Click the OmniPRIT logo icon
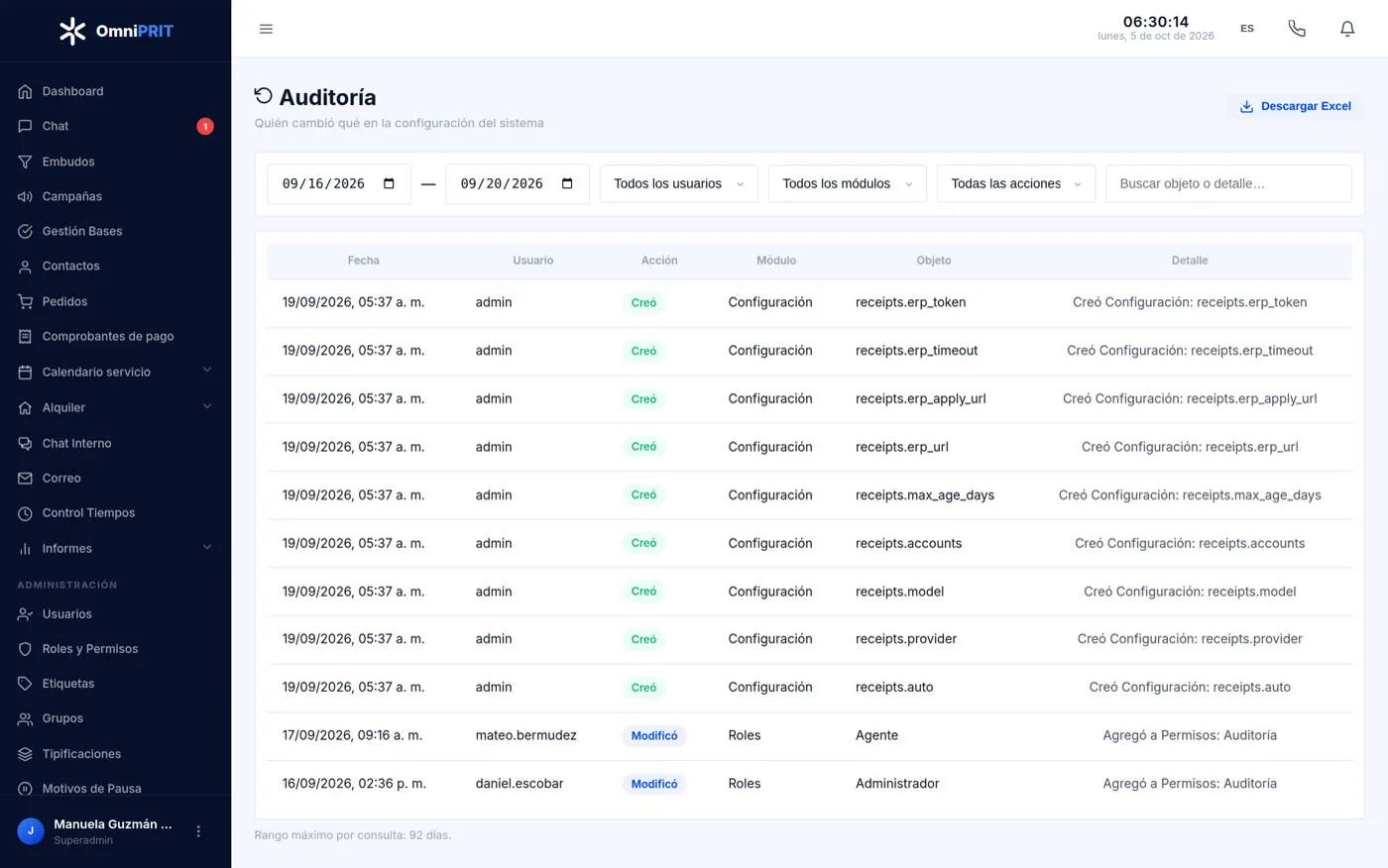The image size is (1388, 868). (72, 31)
